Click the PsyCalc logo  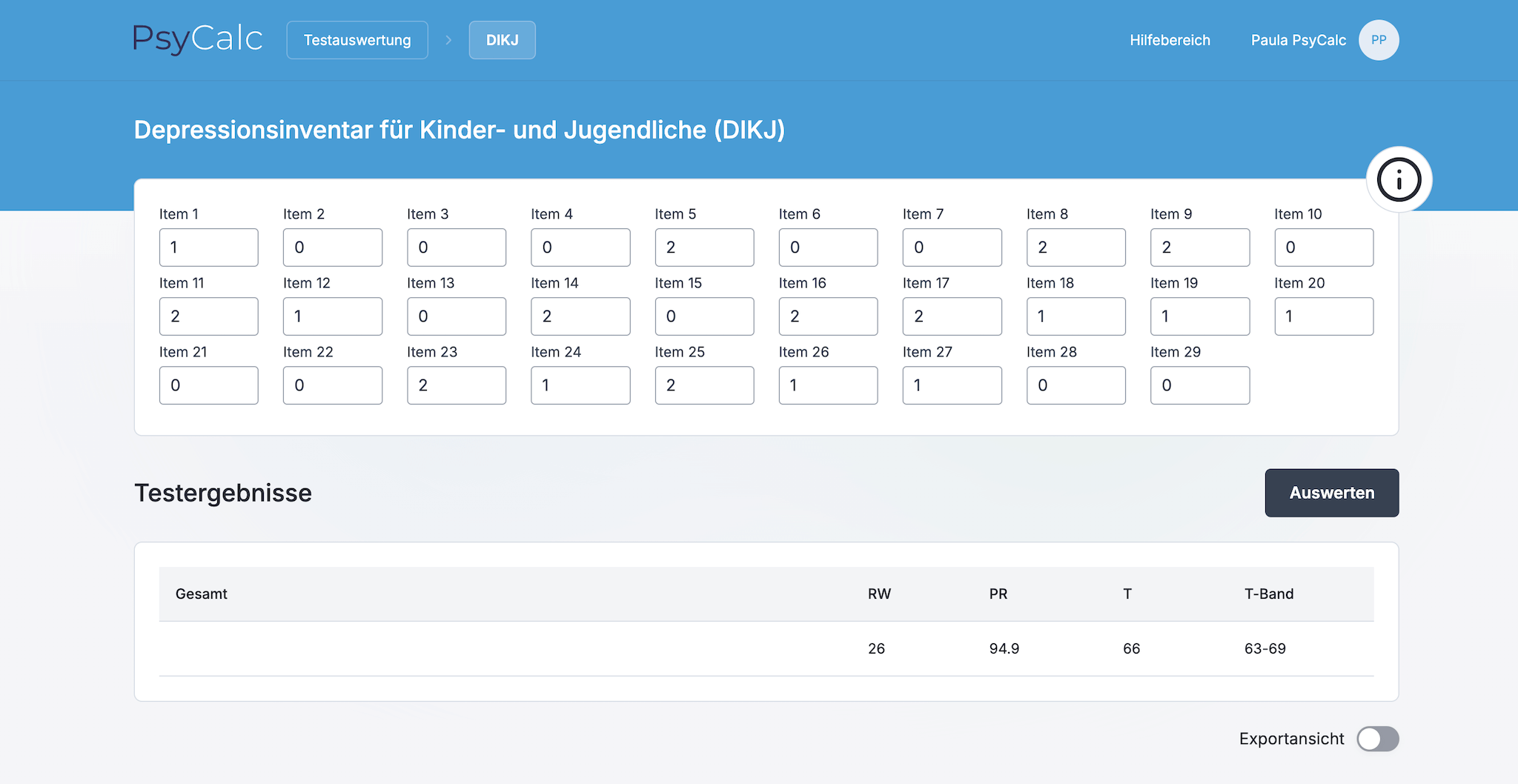click(198, 39)
